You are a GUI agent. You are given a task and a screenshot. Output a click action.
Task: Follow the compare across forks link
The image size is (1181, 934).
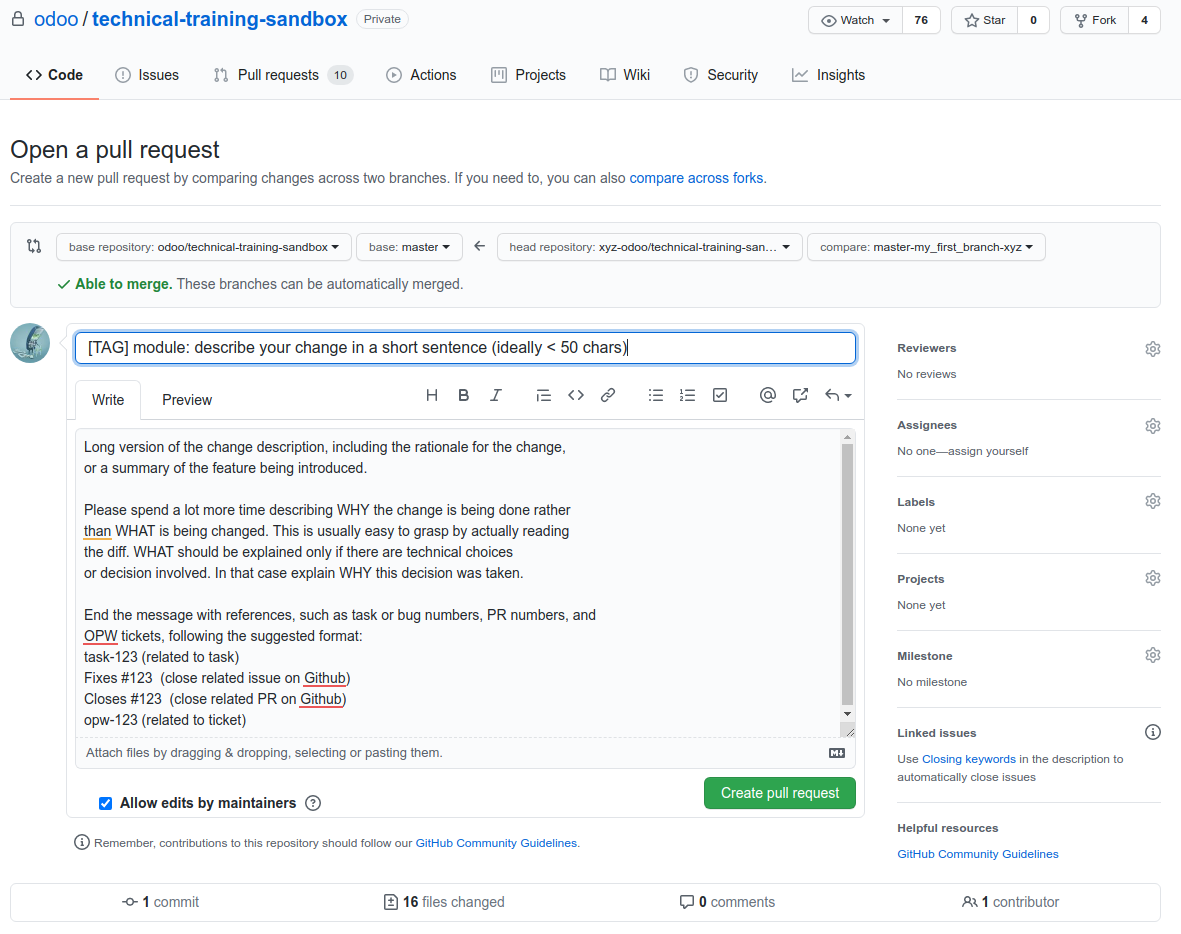coord(697,178)
